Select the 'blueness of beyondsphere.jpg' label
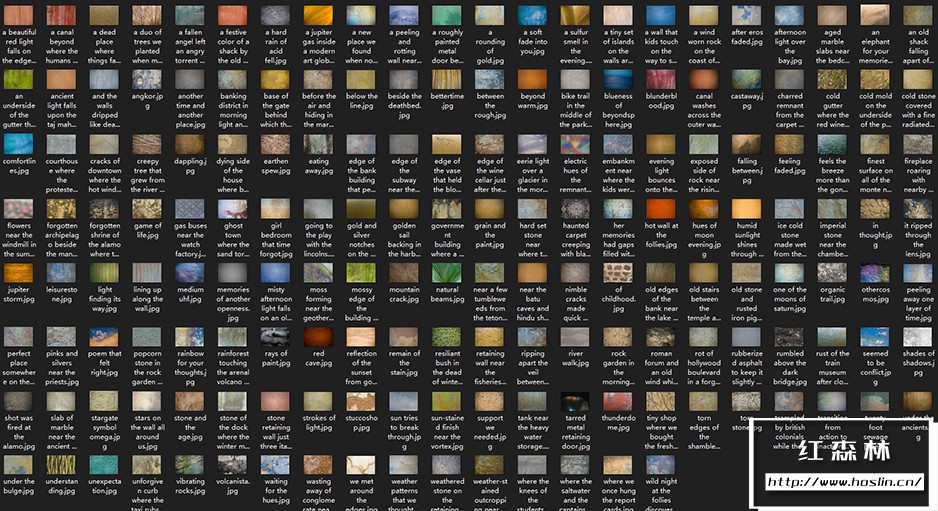This screenshot has height=511, width=938. click(618, 110)
